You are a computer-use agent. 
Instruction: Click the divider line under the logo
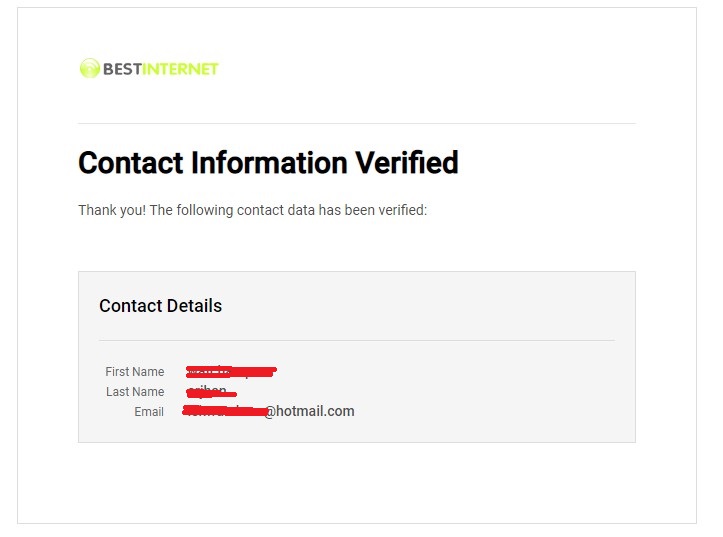coord(357,124)
